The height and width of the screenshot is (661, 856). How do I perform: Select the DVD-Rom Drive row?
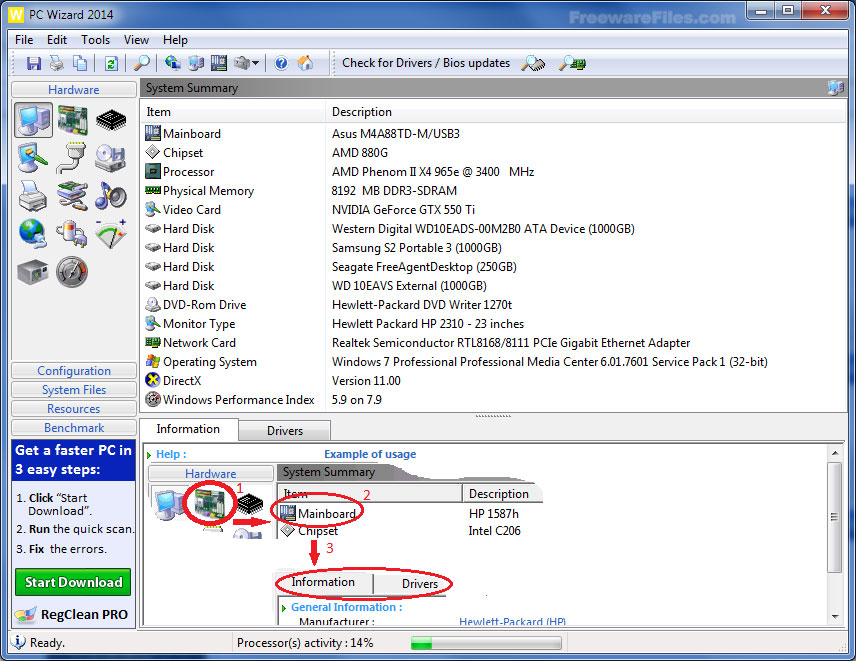pos(495,305)
